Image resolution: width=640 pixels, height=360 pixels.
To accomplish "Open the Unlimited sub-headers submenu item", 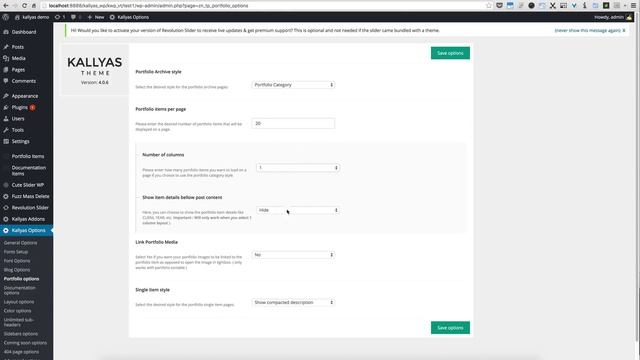I will click(19, 322).
